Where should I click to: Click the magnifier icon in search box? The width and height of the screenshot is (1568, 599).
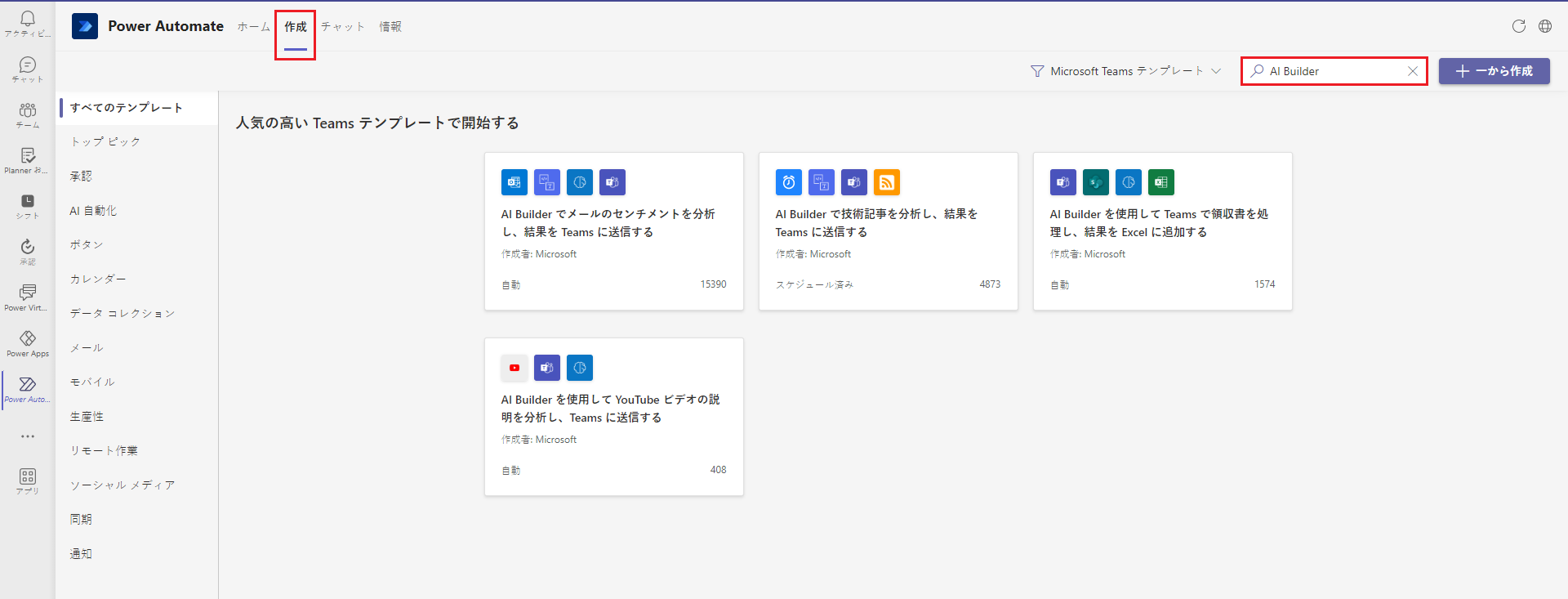pos(1257,71)
